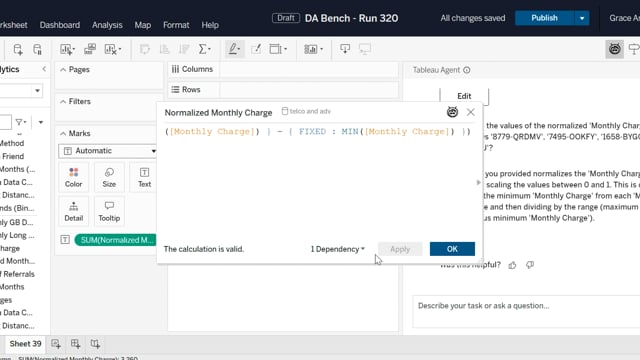This screenshot has height=360, width=640.
Task: Click the OK button in calculation dialog
Action: click(452, 249)
